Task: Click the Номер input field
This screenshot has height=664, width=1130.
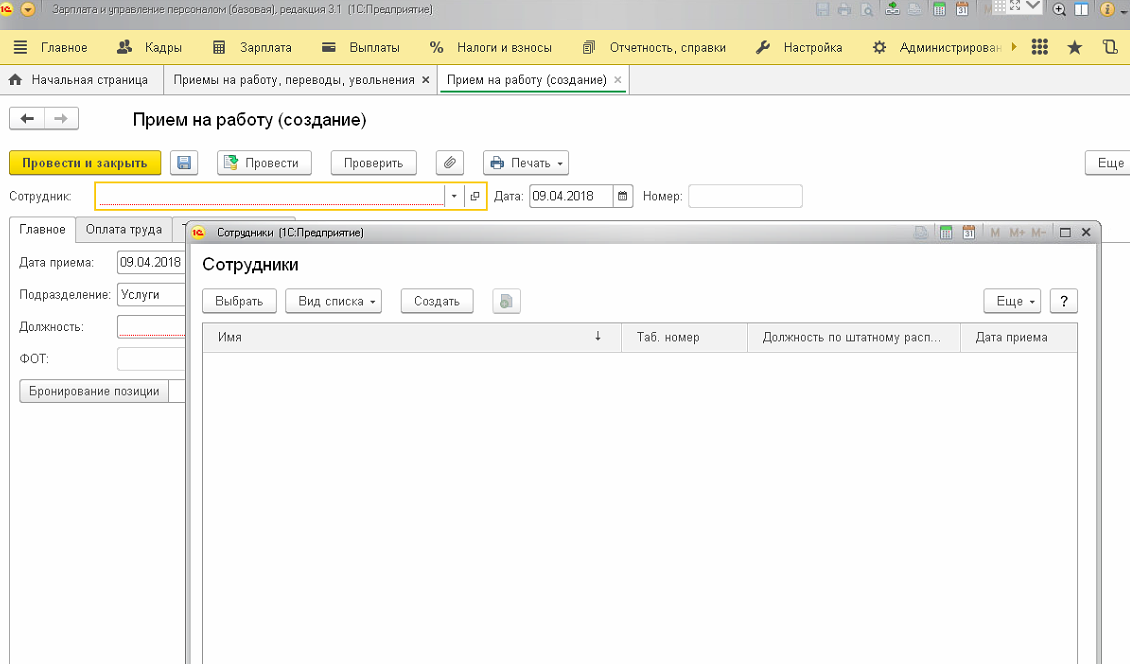Action: pos(745,196)
